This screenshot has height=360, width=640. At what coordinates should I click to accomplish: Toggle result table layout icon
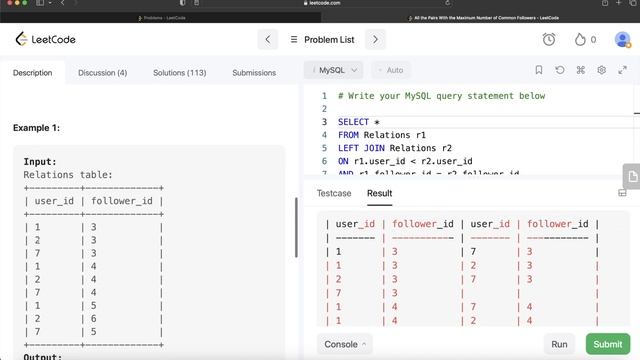click(x=622, y=193)
